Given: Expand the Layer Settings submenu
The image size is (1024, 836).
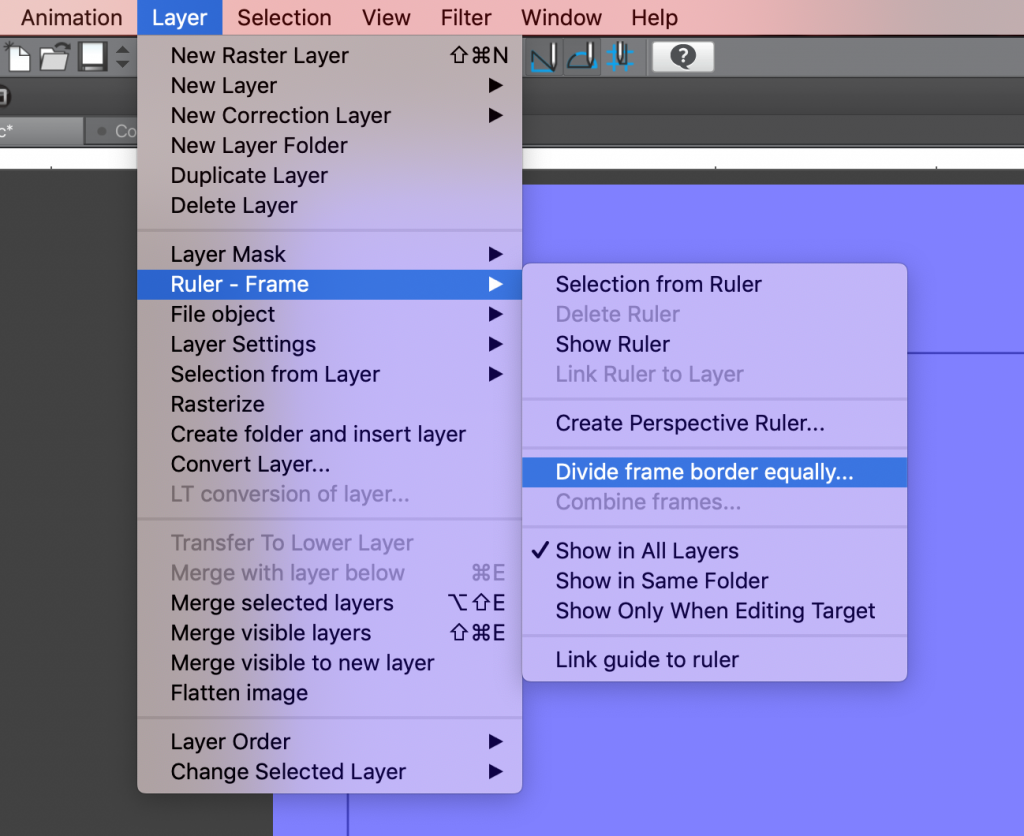Looking at the screenshot, I should [330, 344].
